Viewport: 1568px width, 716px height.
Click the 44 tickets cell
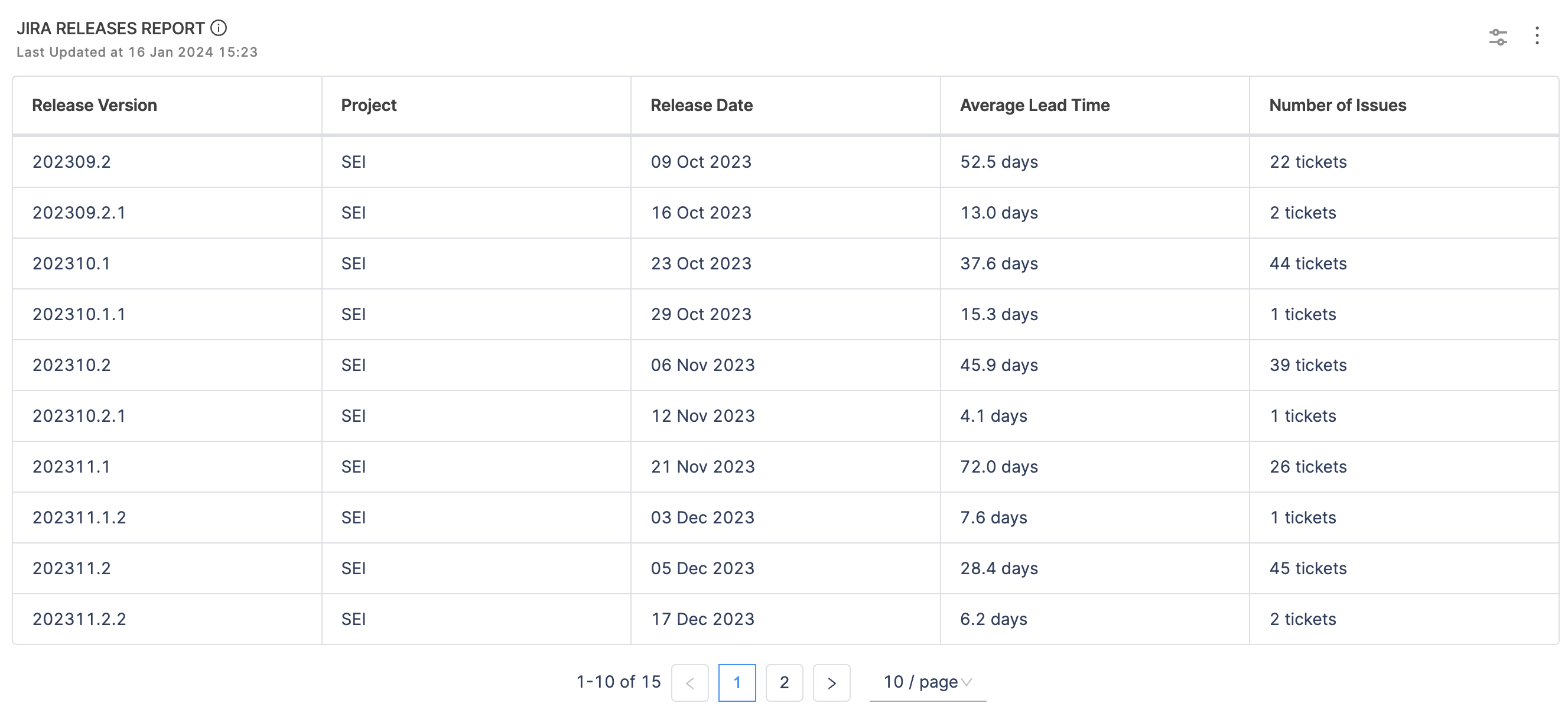(x=1307, y=263)
